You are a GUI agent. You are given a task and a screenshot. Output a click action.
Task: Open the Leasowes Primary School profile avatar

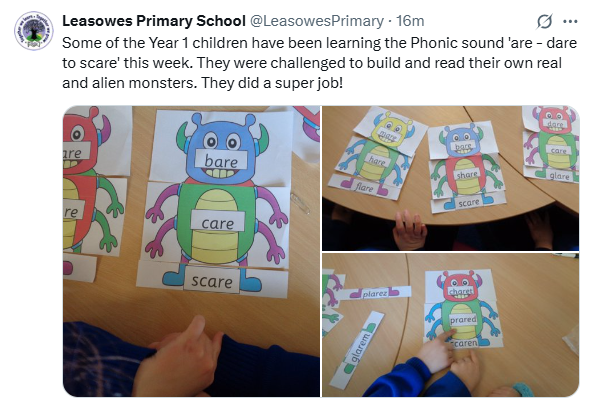tap(34, 31)
